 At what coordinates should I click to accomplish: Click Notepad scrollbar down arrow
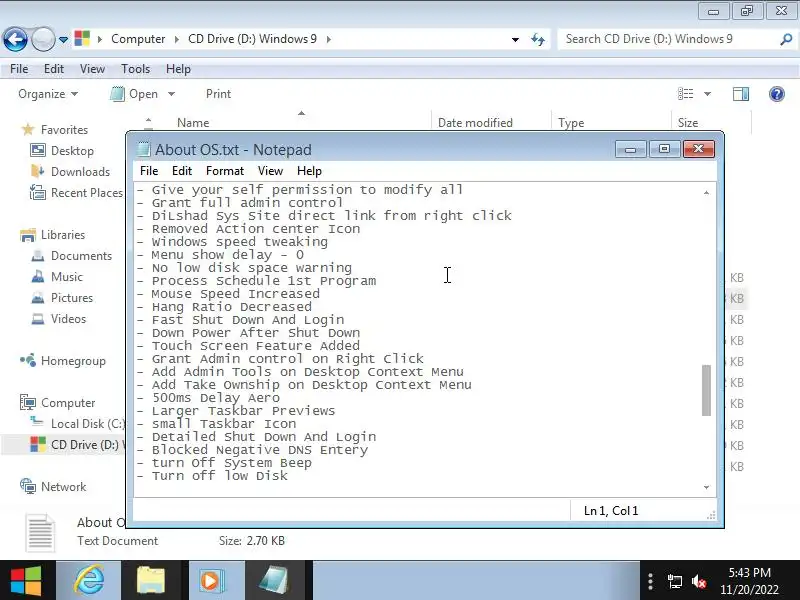(x=707, y=487)
